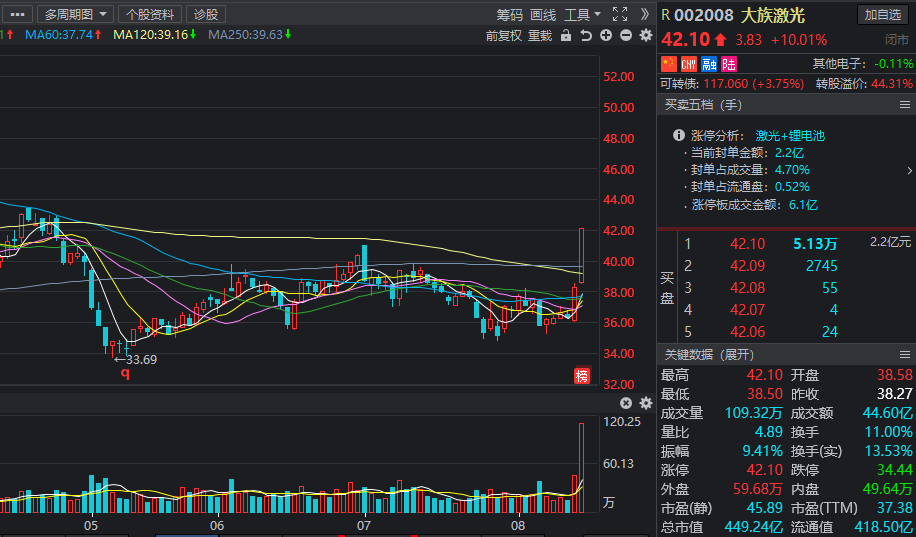Click the stock name 大族激光
916x537 pixels.
(773, 15)
